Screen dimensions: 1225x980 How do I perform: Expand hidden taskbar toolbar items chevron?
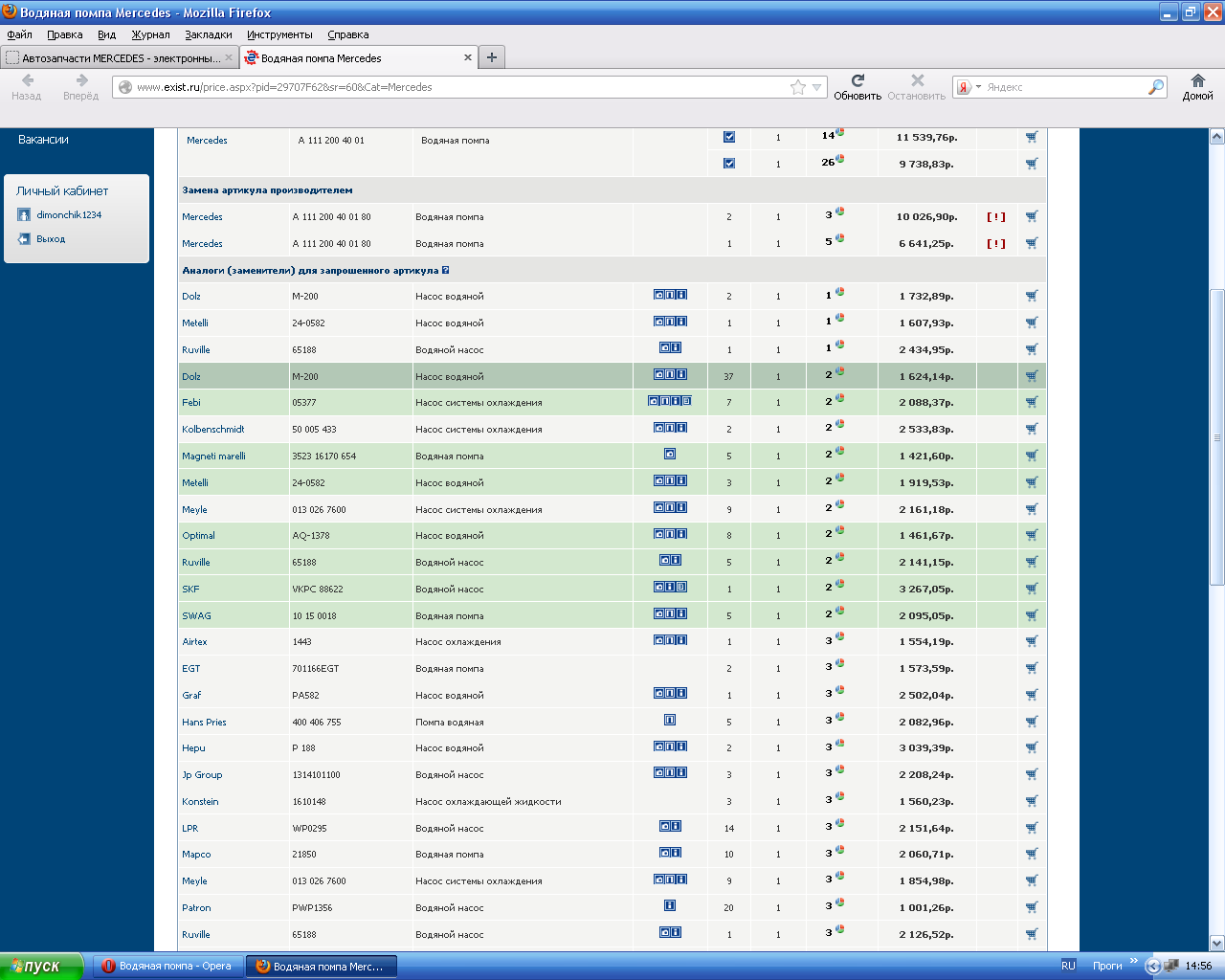coord(1134,961)
